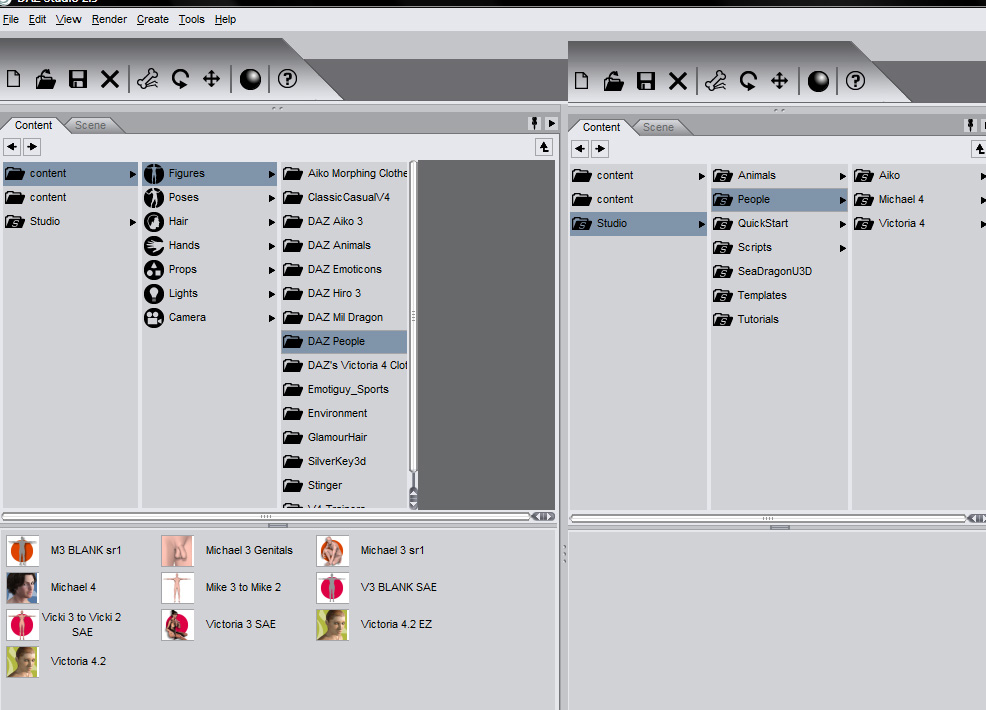The image size is (986, 710).
Task: Open the File menu
Action: 11,19
